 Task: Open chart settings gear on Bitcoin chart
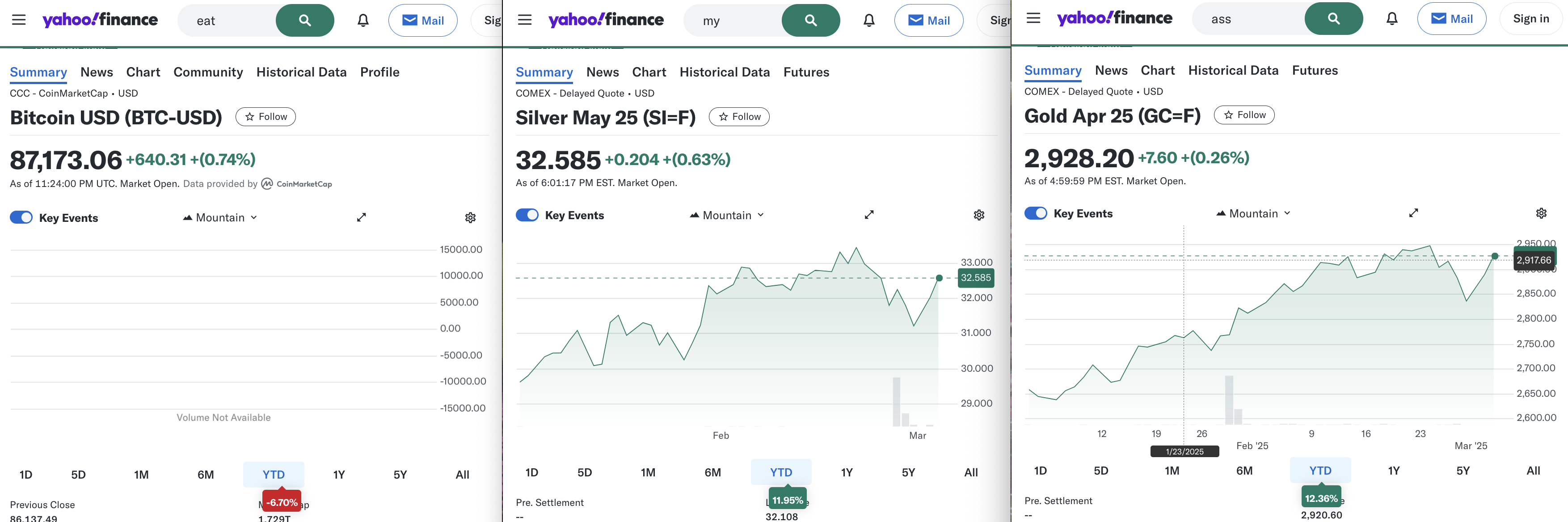pyautogui.click(x=470, y=217)
